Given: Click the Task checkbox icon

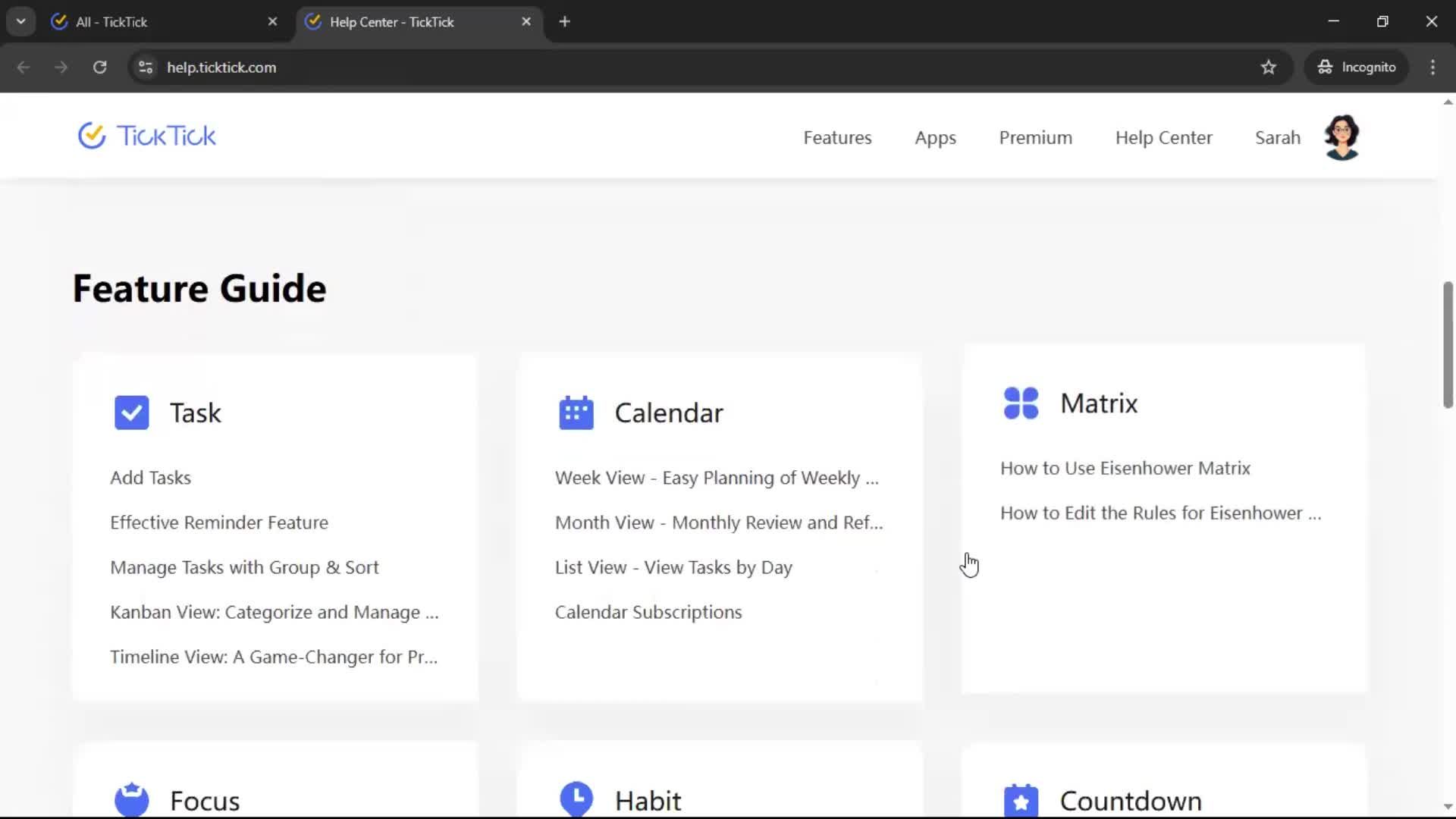Looking at the screenshot, I should pyautogui.click(x=131, y=413).
